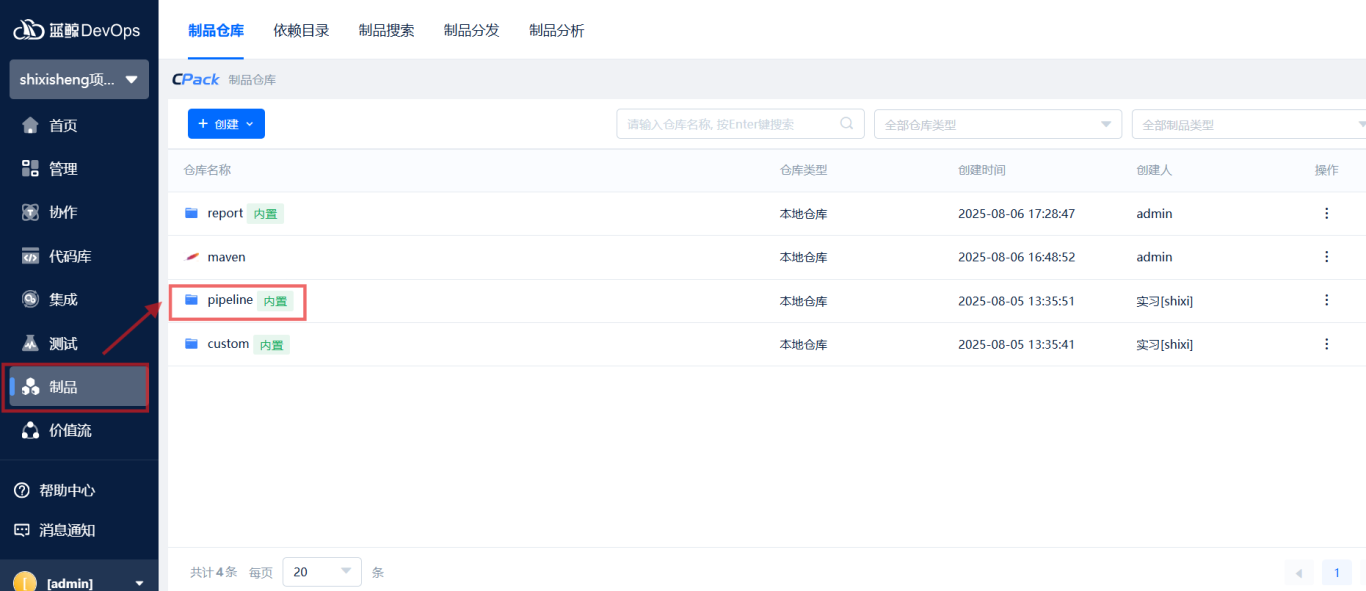Switch to the 制品仓库 tab

click(x=216, y=30)
